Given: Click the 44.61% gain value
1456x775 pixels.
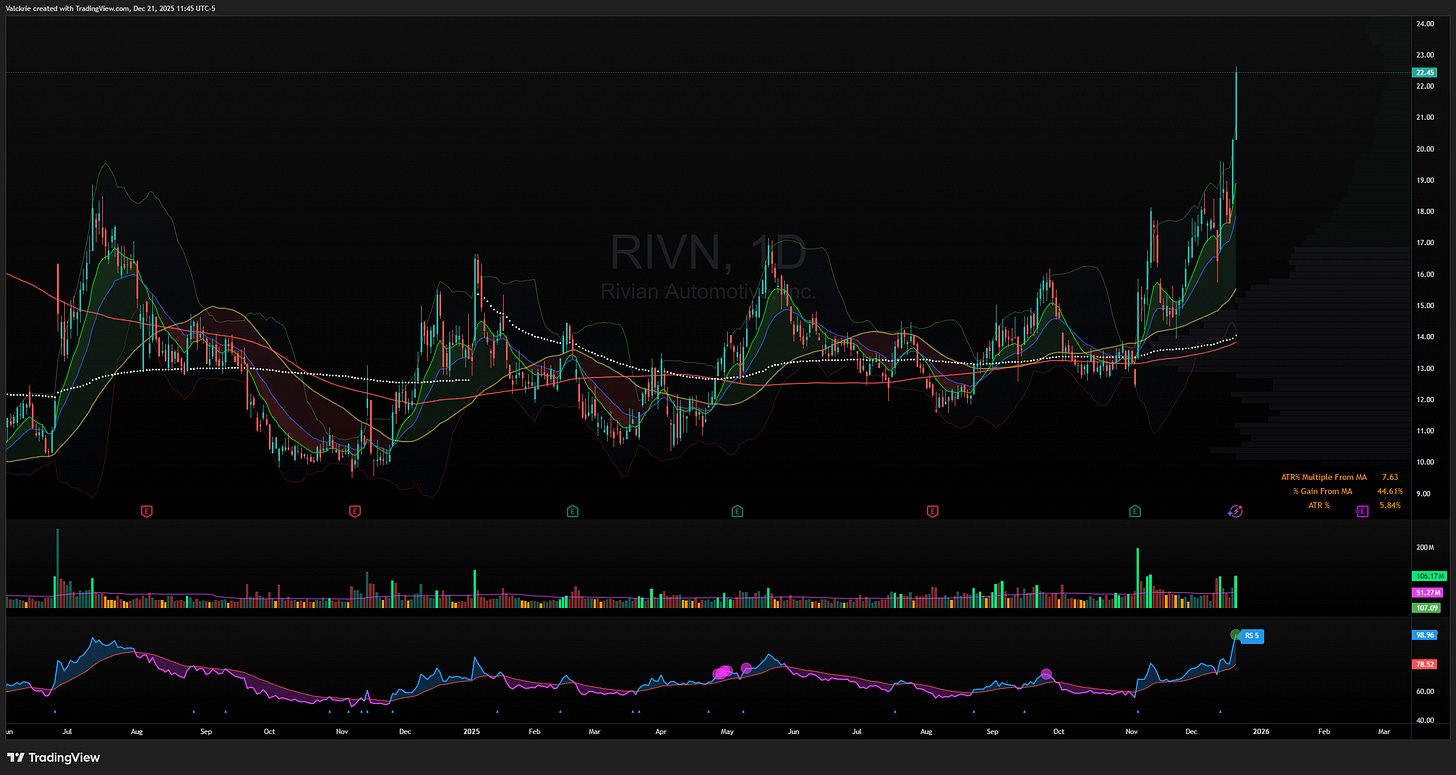Looking at the screenshot, I should coord(1390,491).
